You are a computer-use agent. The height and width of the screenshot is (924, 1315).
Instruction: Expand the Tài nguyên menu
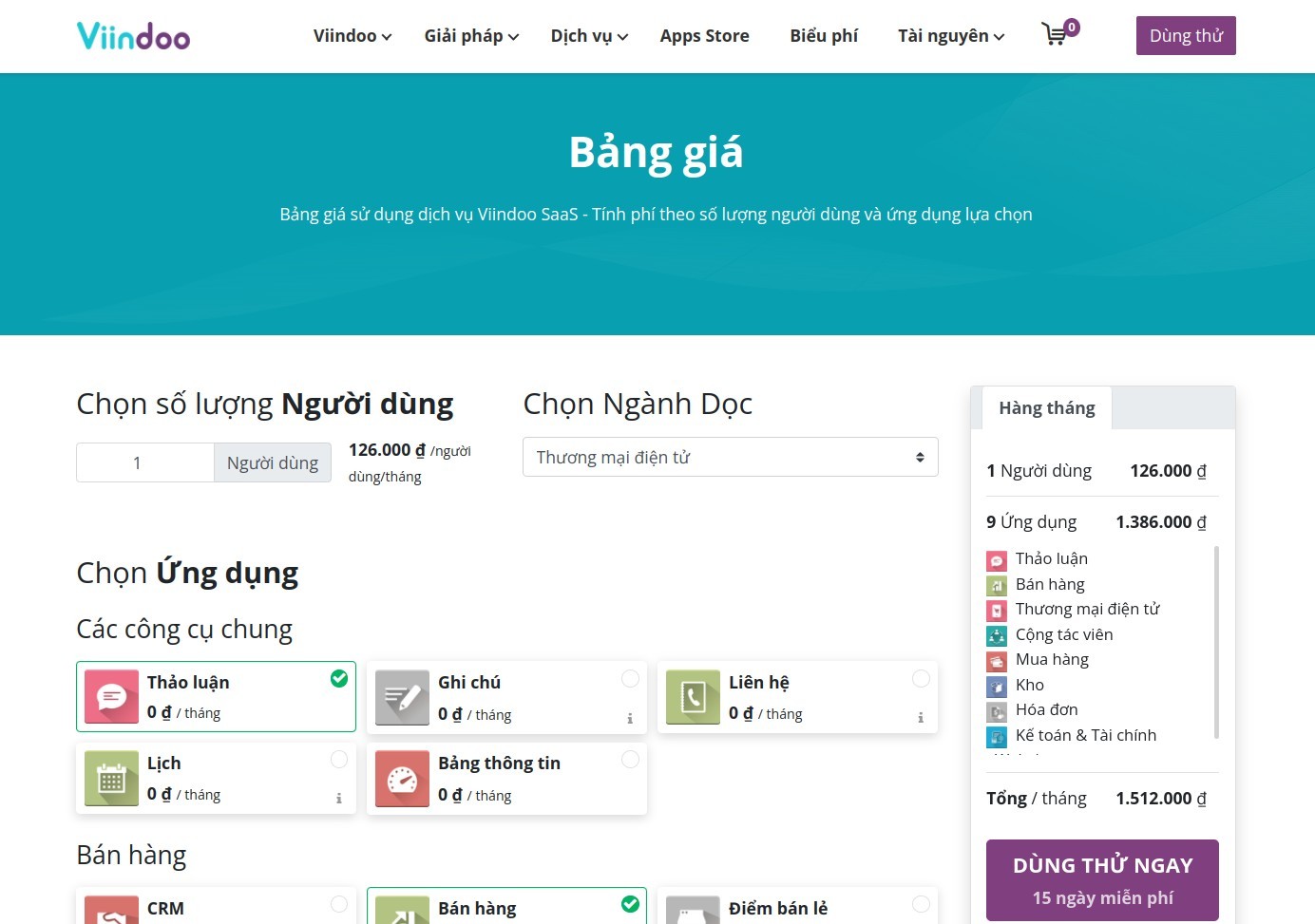click(951, 36)
